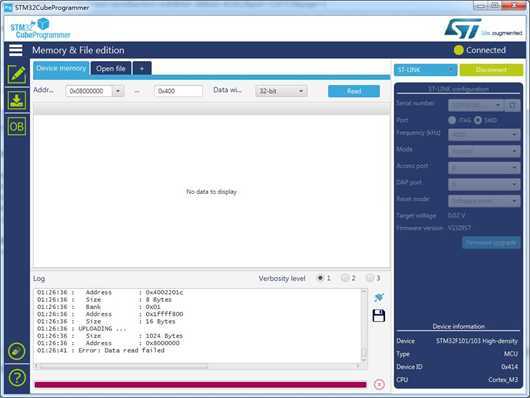
Task: Click the Firmware upgrade button
Action: (x=491, y=243)
